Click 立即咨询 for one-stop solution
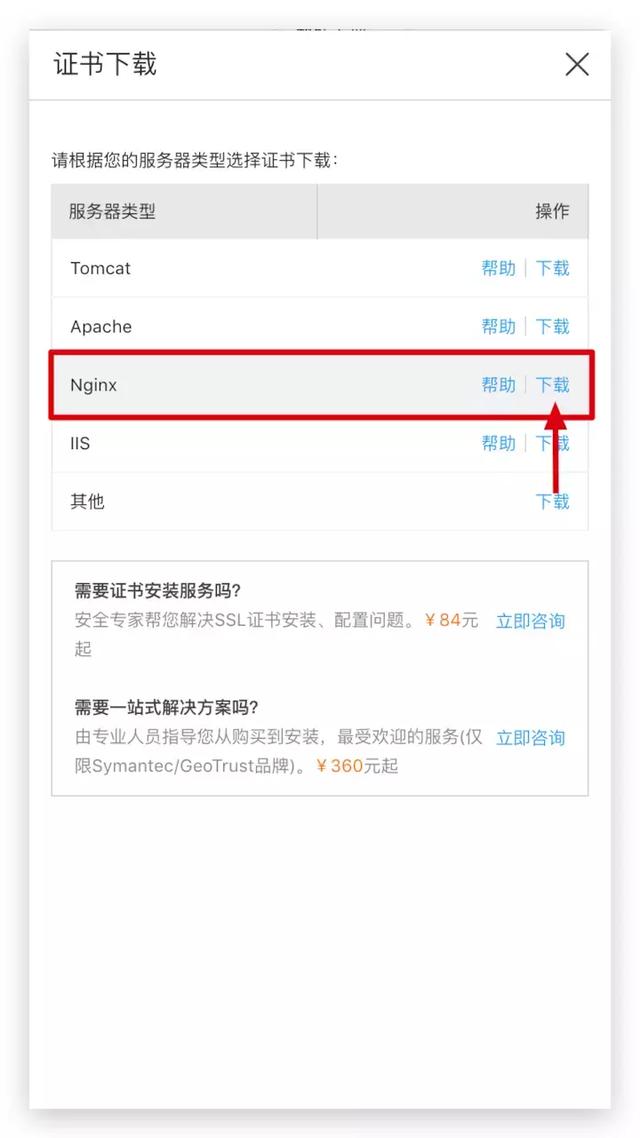640x1138 pixels. coord(530,738)
